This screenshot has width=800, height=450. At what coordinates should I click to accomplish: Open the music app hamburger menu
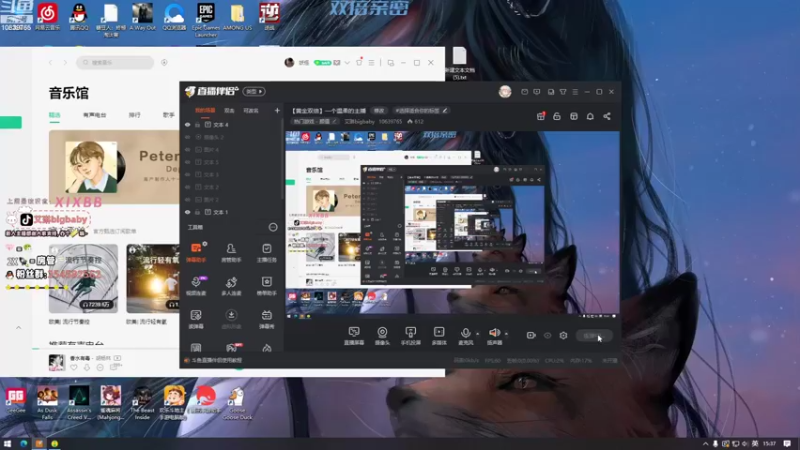click(x=371, y=62)
